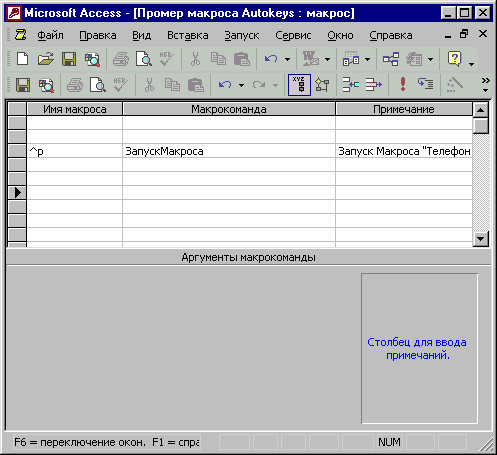Save macro via Macro Design toolbar floppy
The width and height of the screenshot is (497, 455).
[23, 85]
